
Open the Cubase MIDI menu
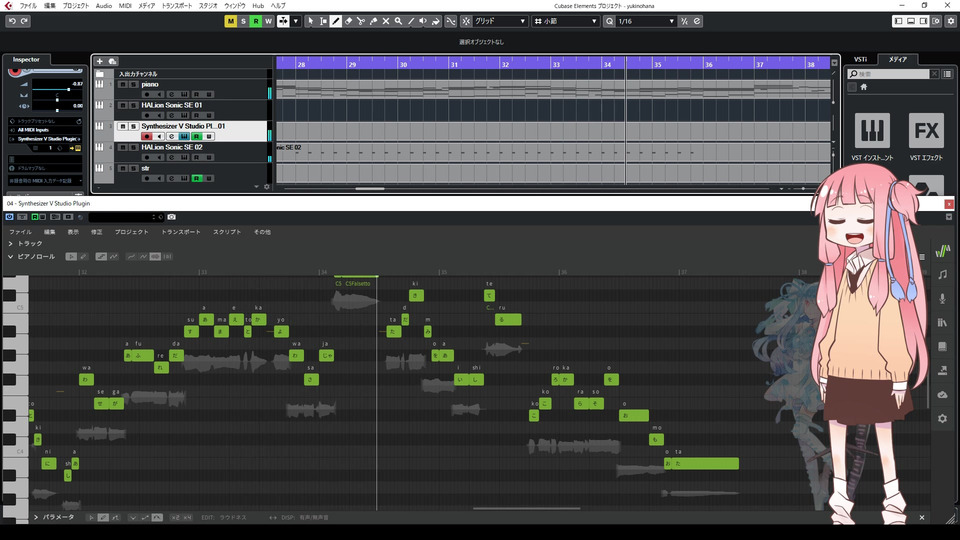(125, 6)
